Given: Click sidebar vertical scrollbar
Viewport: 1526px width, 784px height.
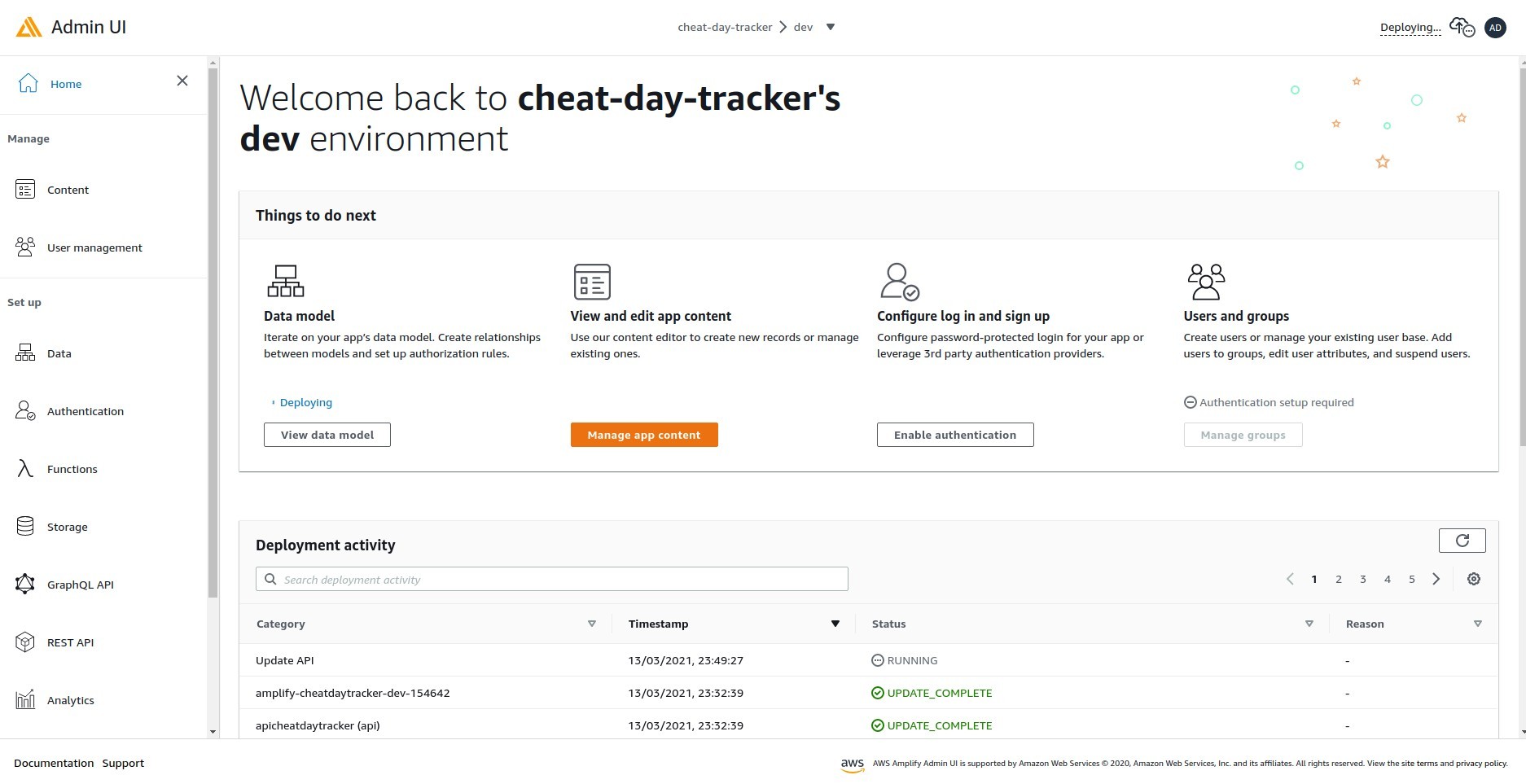Looking at the screenshot, I should (x=213, y=332).
